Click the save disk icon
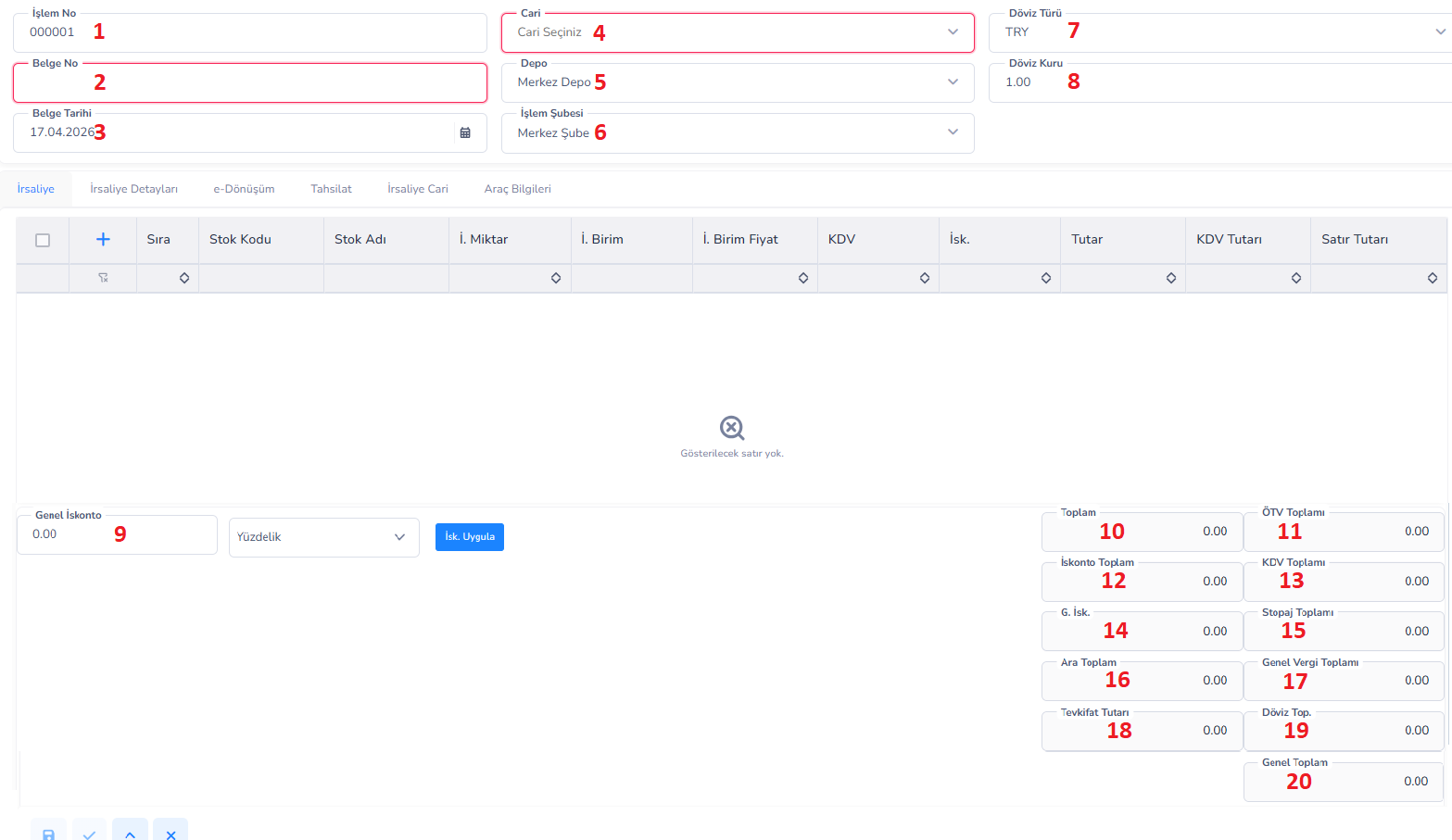The image size is (1452, 840). pos(48,834)
